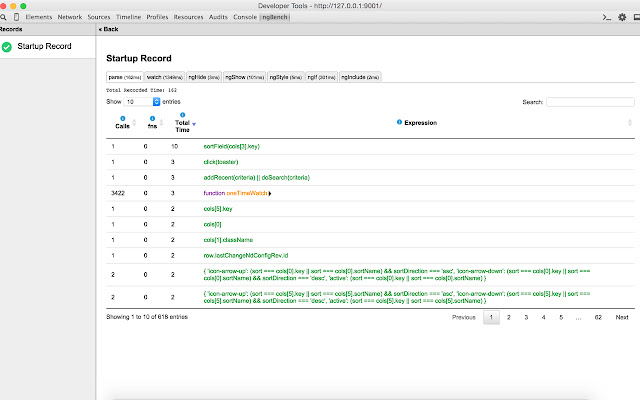Switch to the ngIf tab
The height and width of the screenshot is (400, 640).
(x=322, y=77)
